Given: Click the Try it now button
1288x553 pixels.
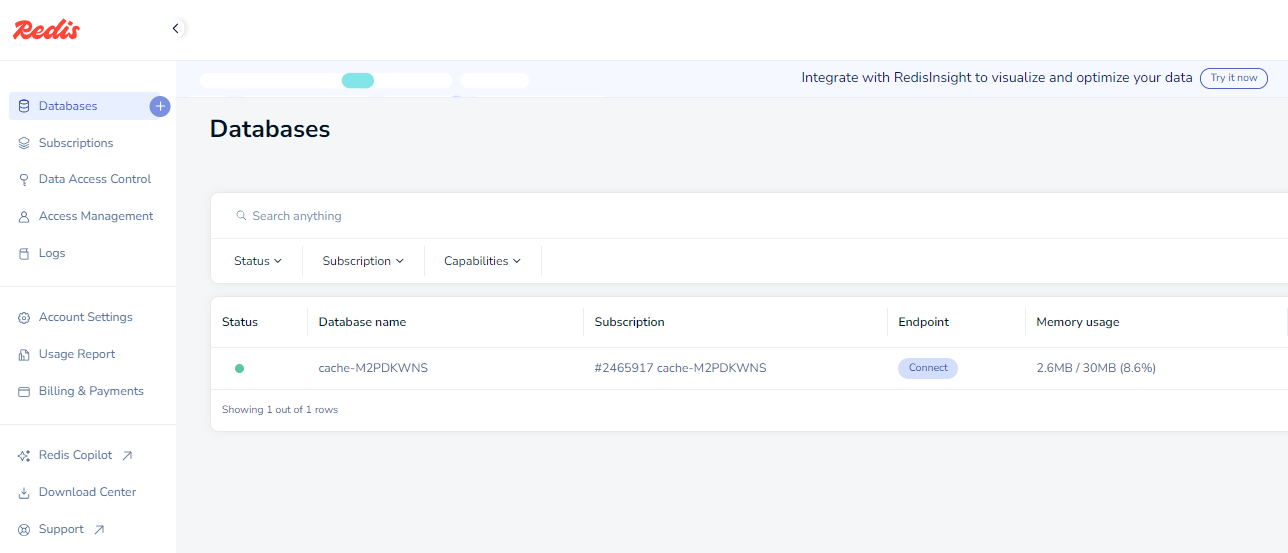Looking at the screenshot, I should (x=1234, y=78).
